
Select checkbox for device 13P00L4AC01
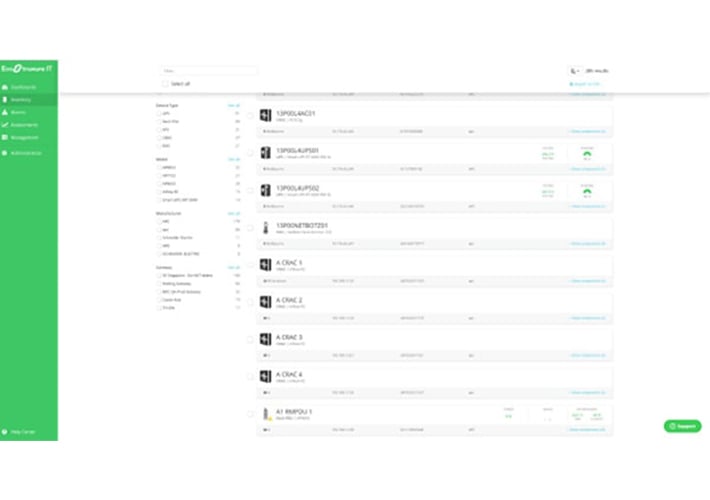[250, 115]
